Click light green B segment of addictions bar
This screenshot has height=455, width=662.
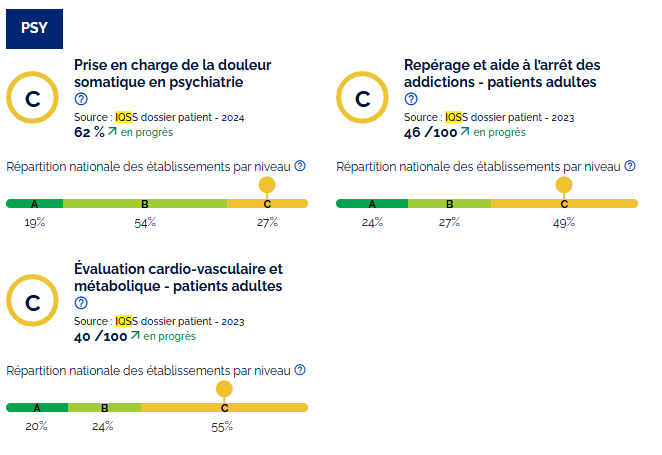449,204
